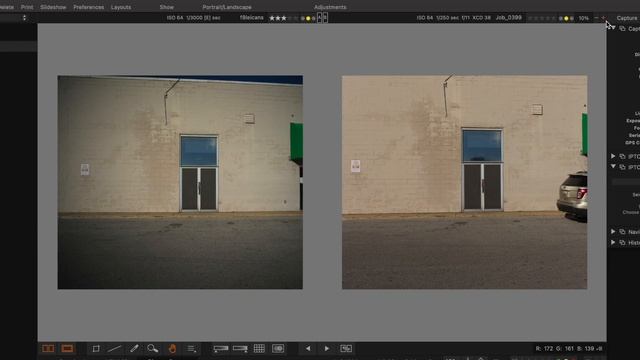Select the eyedropper neutralize tool
The height and width of the screenshot is (360, 640).
pyautogui.click(x=134, y=349)
